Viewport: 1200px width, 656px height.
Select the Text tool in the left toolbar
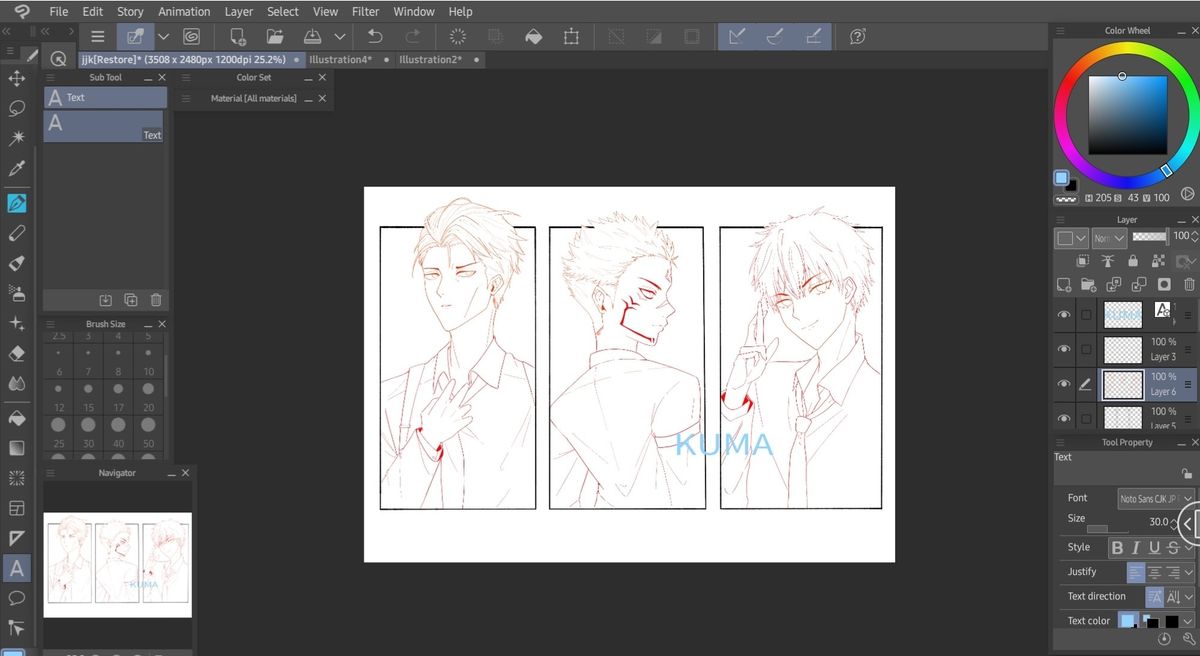coord(17,568)
